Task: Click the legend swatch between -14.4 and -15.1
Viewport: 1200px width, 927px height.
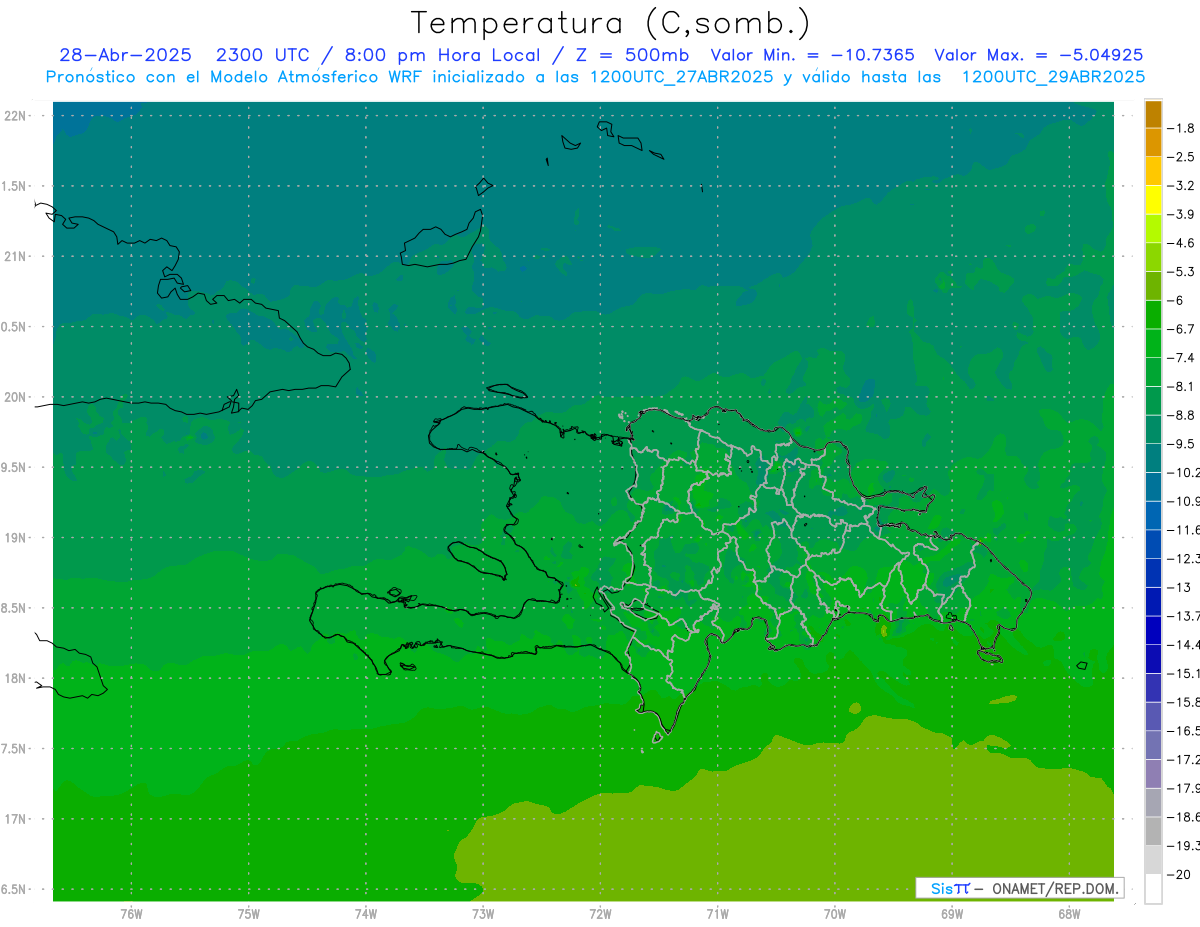Action: (x=1153, y=658)
